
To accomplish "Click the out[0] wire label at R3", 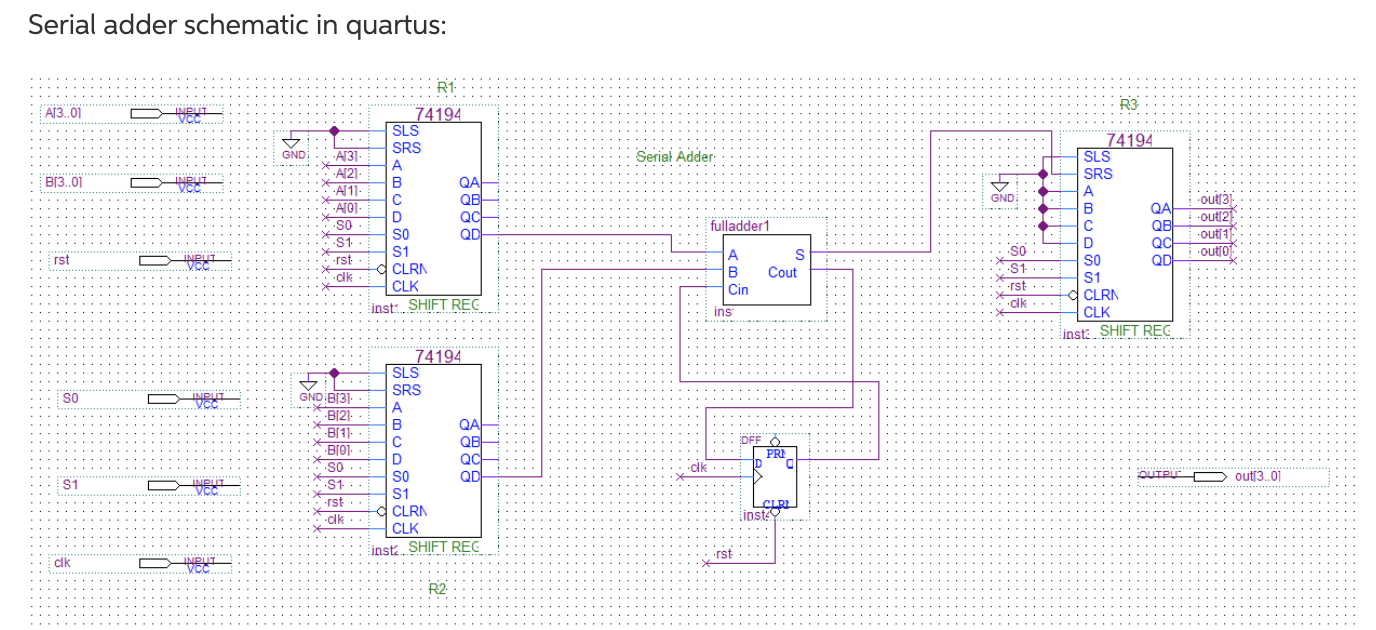I will [1215, 251].
